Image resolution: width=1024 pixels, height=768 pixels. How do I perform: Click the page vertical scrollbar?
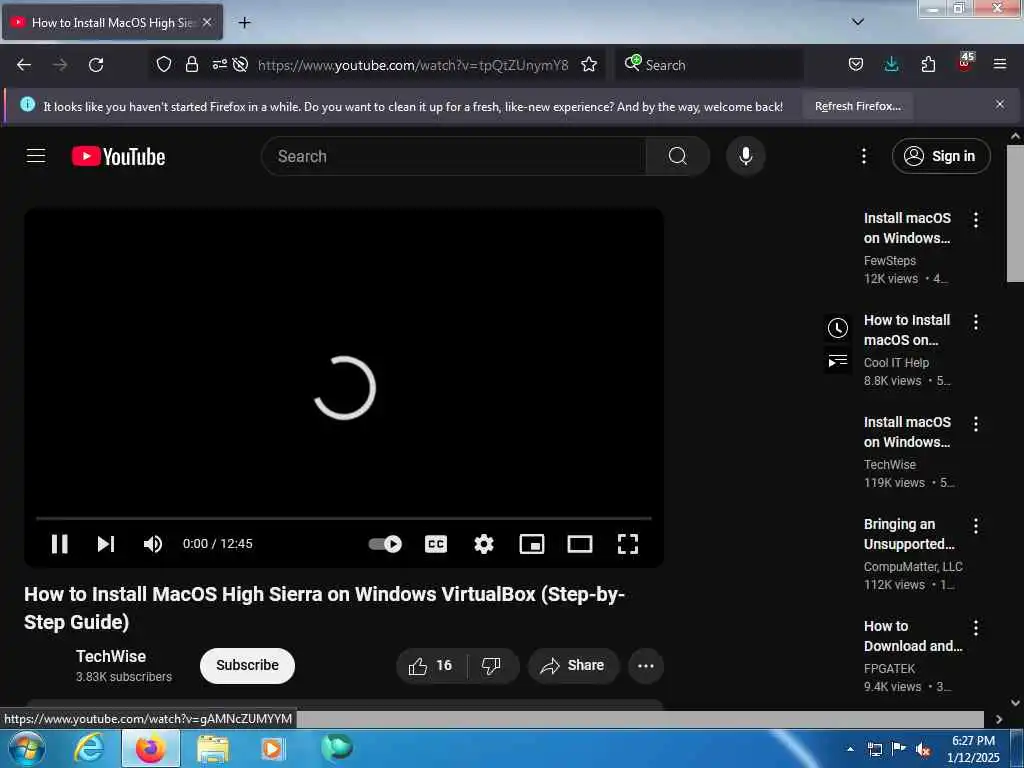(x=1015, y=215)
